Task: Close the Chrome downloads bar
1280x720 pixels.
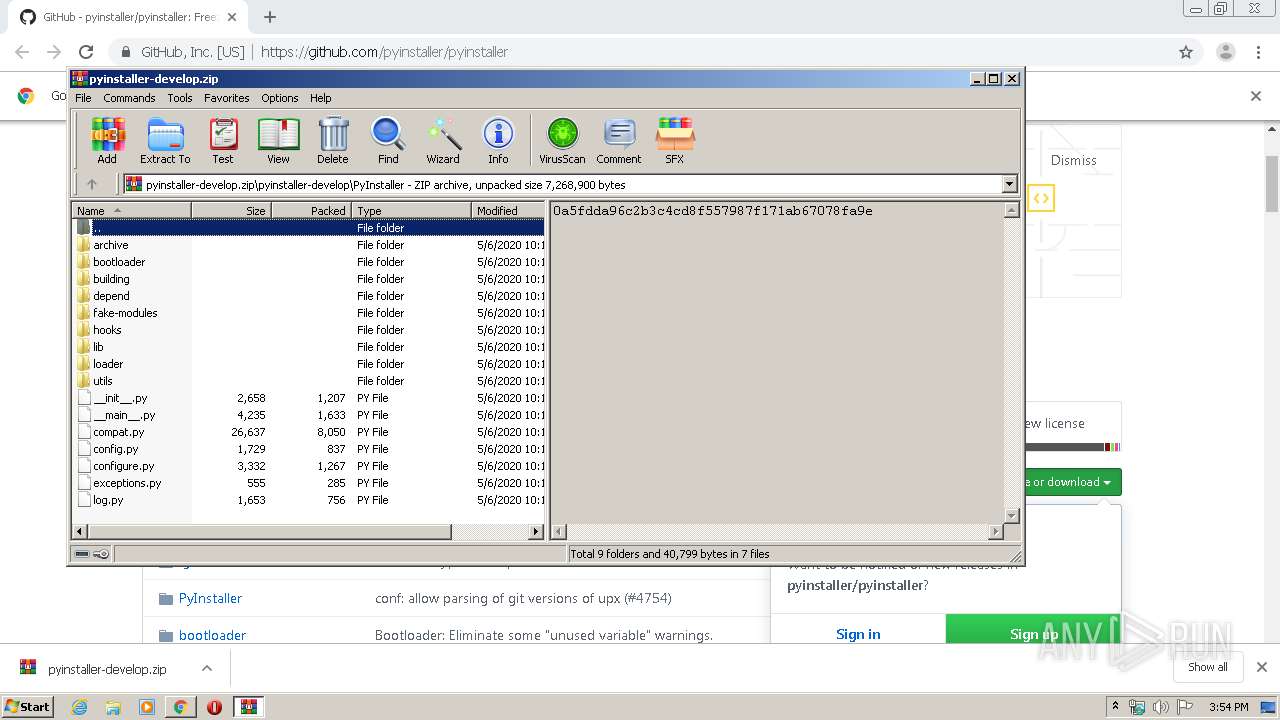Action: pos(1261,667)
